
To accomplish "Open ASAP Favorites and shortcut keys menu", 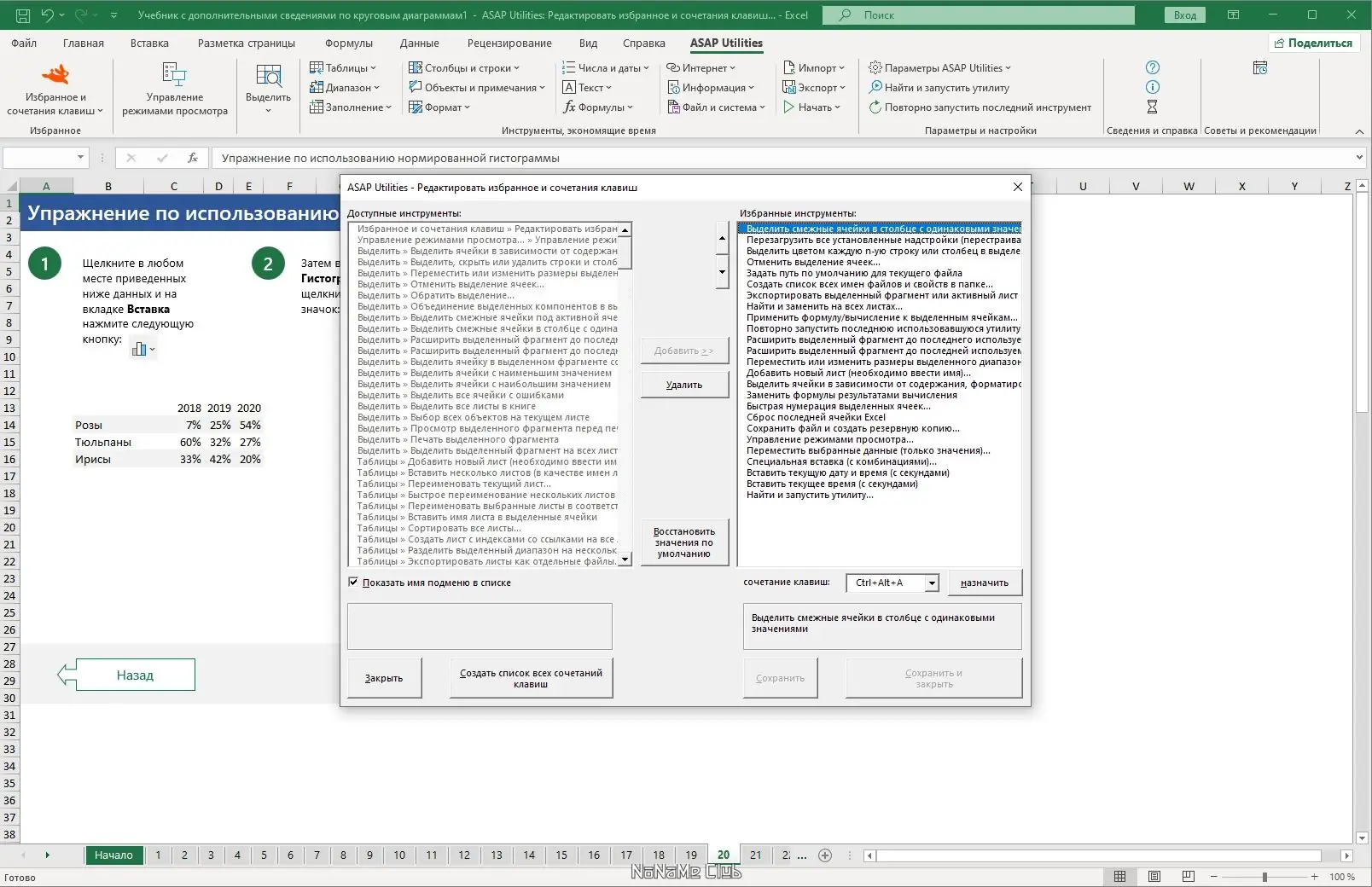I will click(x=55, y=89).
